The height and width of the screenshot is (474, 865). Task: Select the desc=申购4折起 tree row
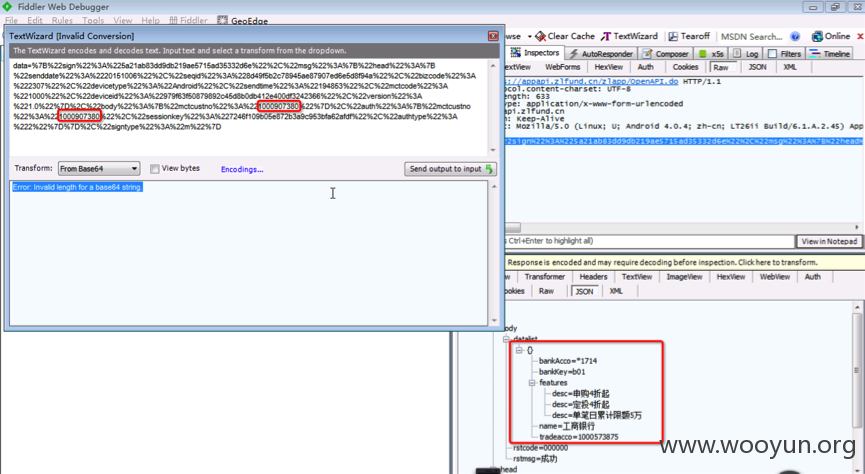[x=580, y=393]
